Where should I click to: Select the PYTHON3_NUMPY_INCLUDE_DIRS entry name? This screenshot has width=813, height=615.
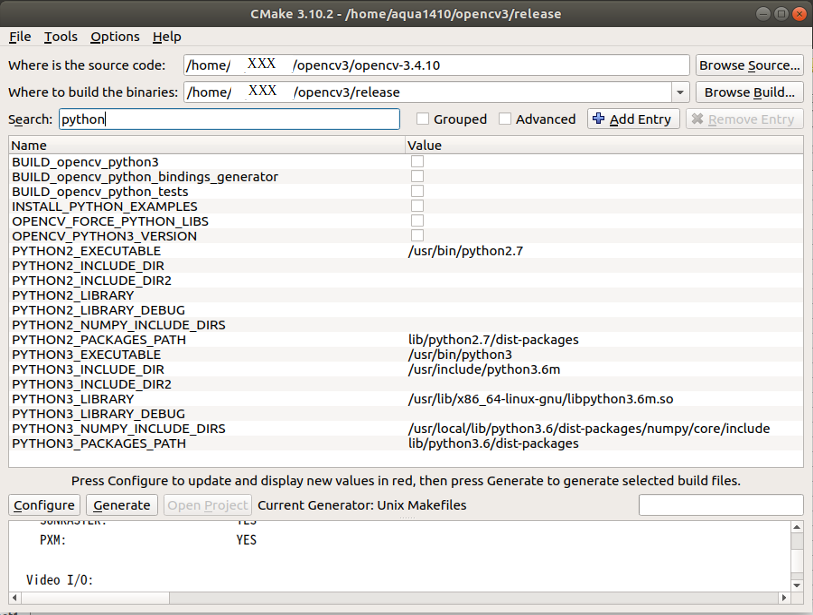(x=119, y=428)
